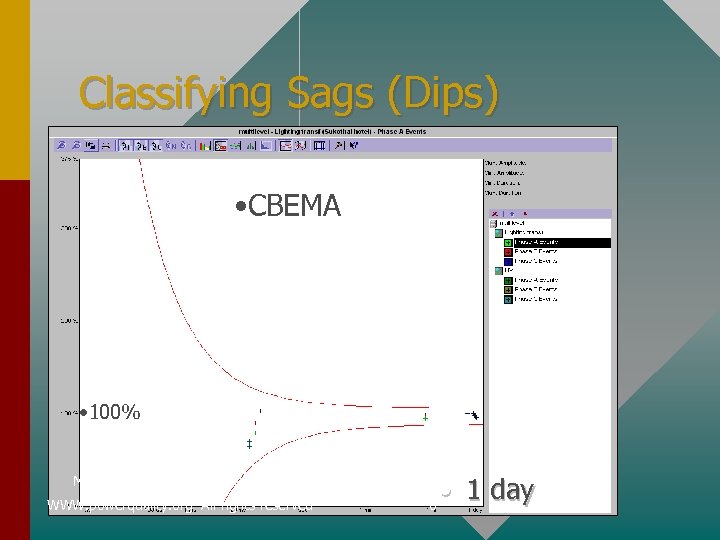Toggle the fifth greyed phase button
Screen dimensions: 720x540
(x=186, y=146)
